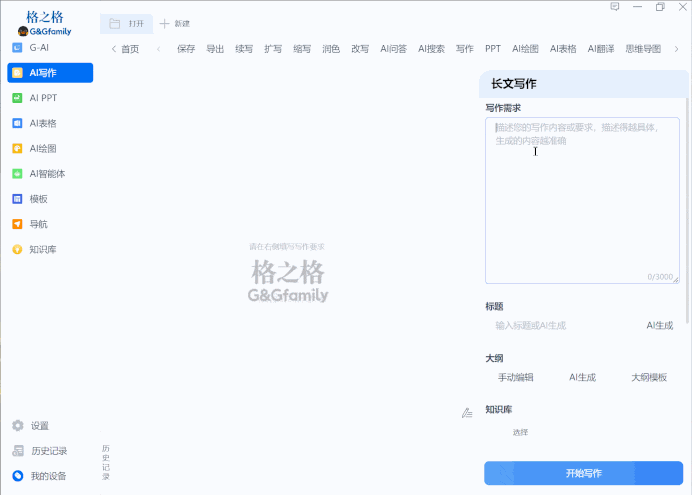Viewport: 692px width, 495px height.
Task: Click 选择 under 知识库 panel
Action: 520,432
